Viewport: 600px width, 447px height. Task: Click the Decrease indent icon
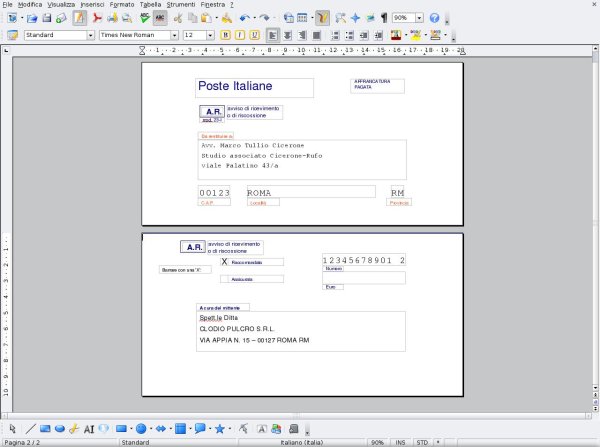point(364,35)
